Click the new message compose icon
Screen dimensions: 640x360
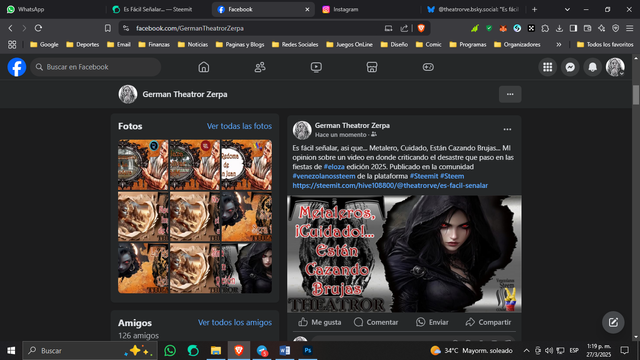click(613, 322)
